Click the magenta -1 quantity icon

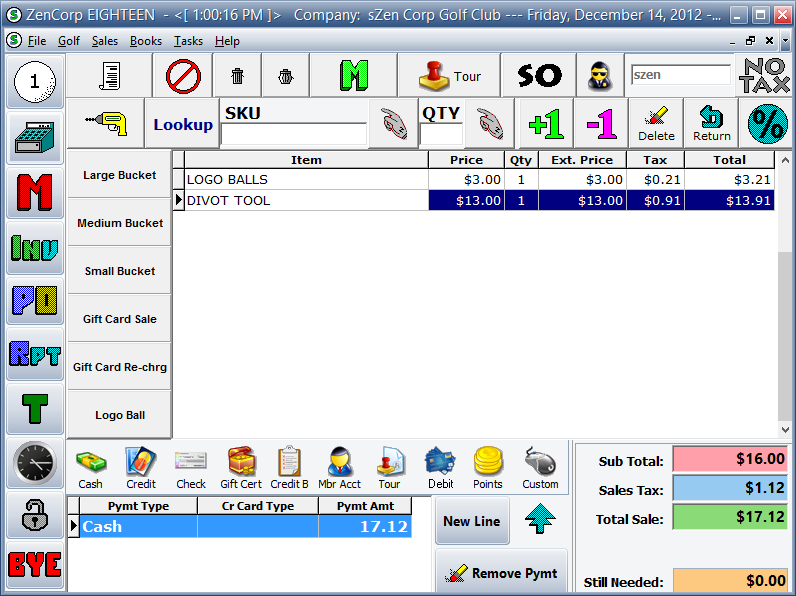coord(601,123)
